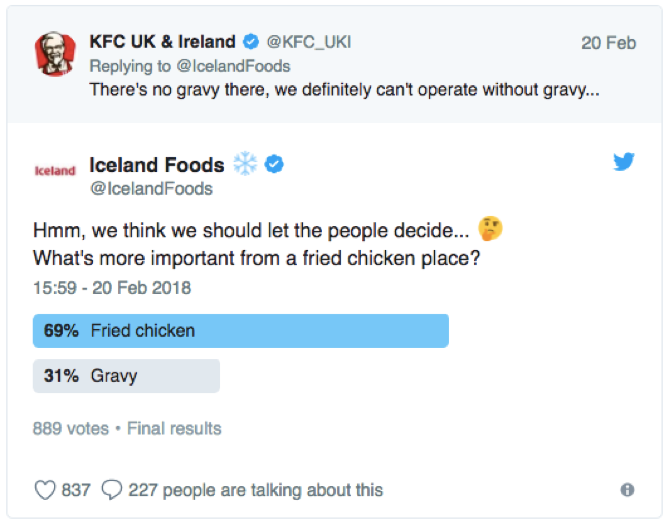This screenshot has width=669, height=525.
Task: Open the @IcelandFoods handle under the name
Action: 151,188
